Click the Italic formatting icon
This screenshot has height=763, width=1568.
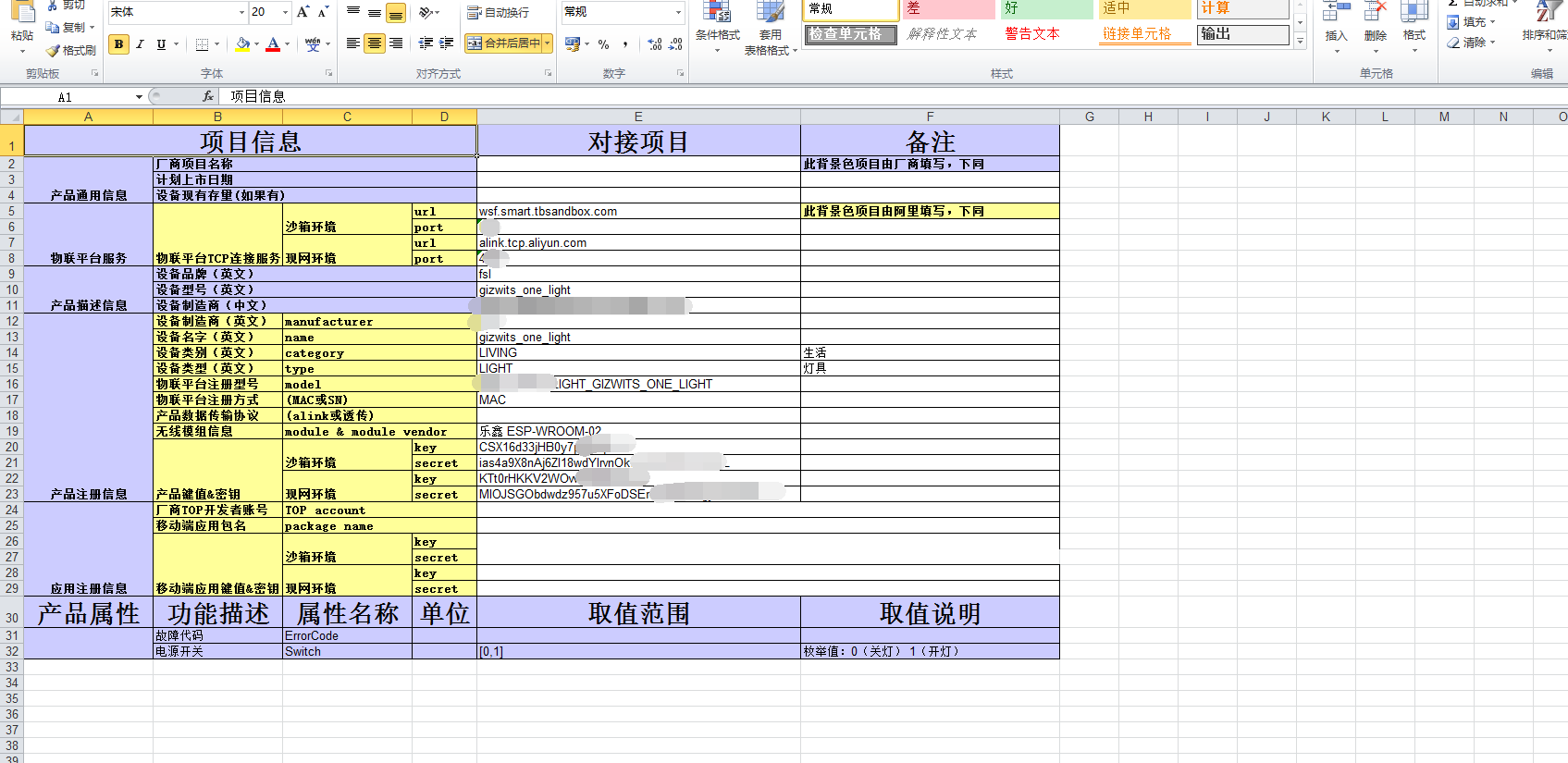pos(140,43)
